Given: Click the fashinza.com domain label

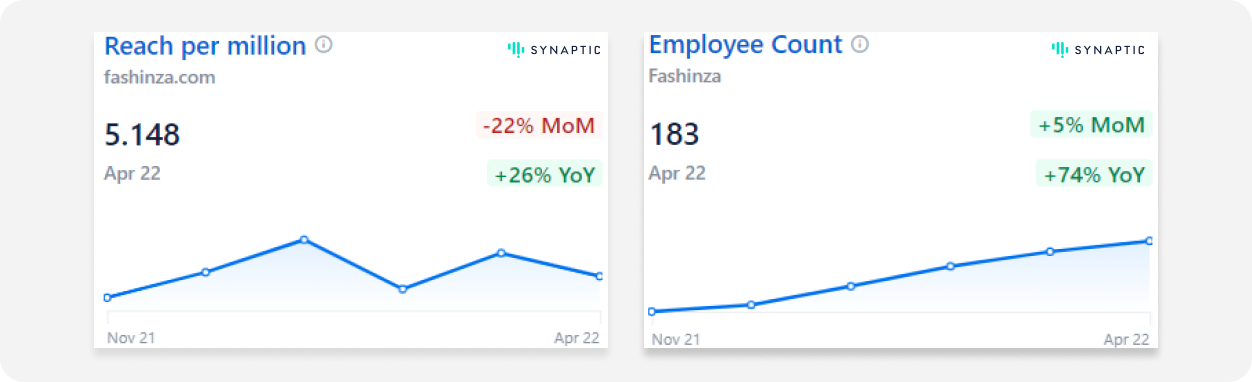Looking at the screenshot, I should 160,77.
